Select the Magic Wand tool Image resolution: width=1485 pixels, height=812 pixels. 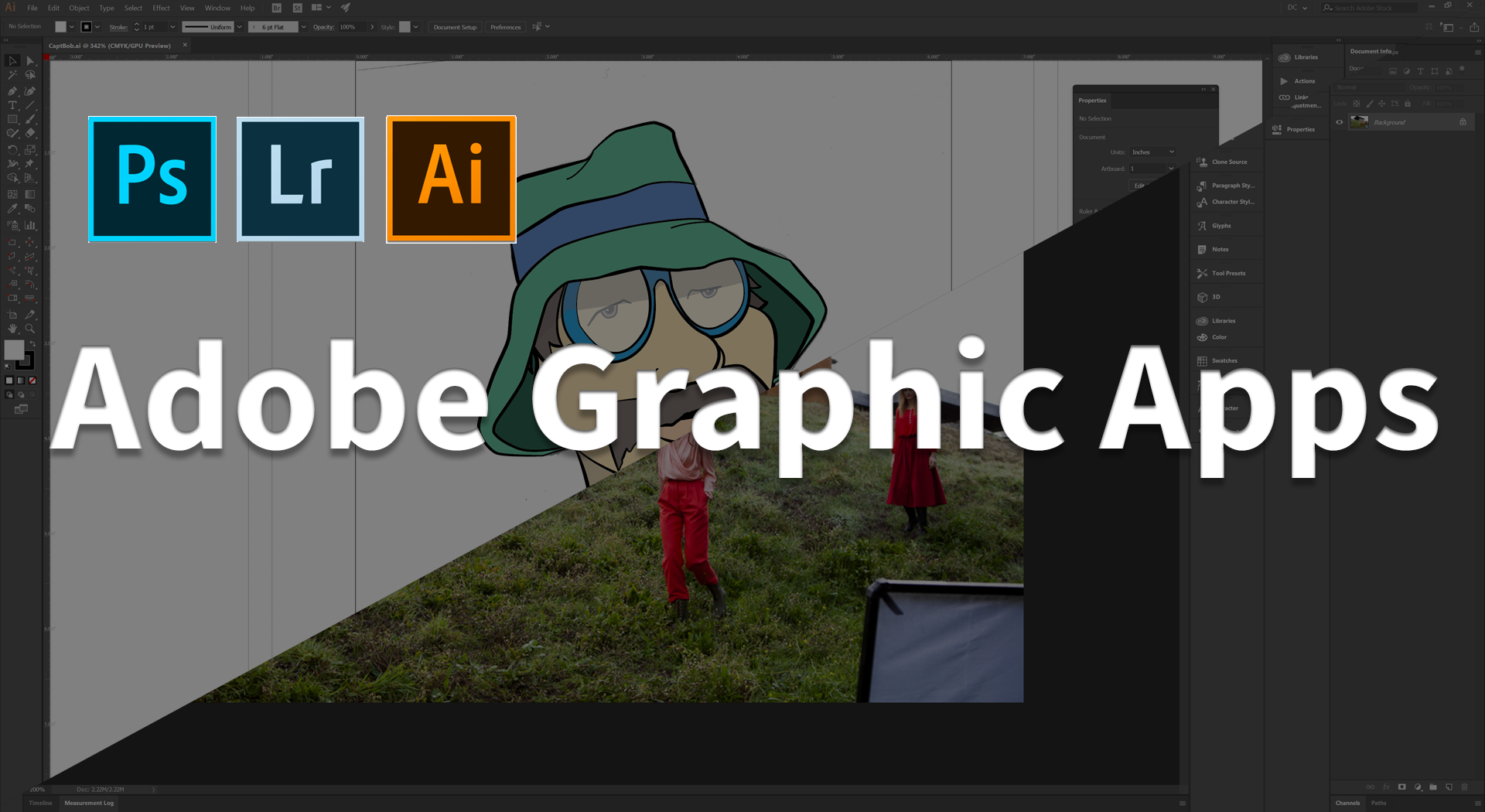12,76
